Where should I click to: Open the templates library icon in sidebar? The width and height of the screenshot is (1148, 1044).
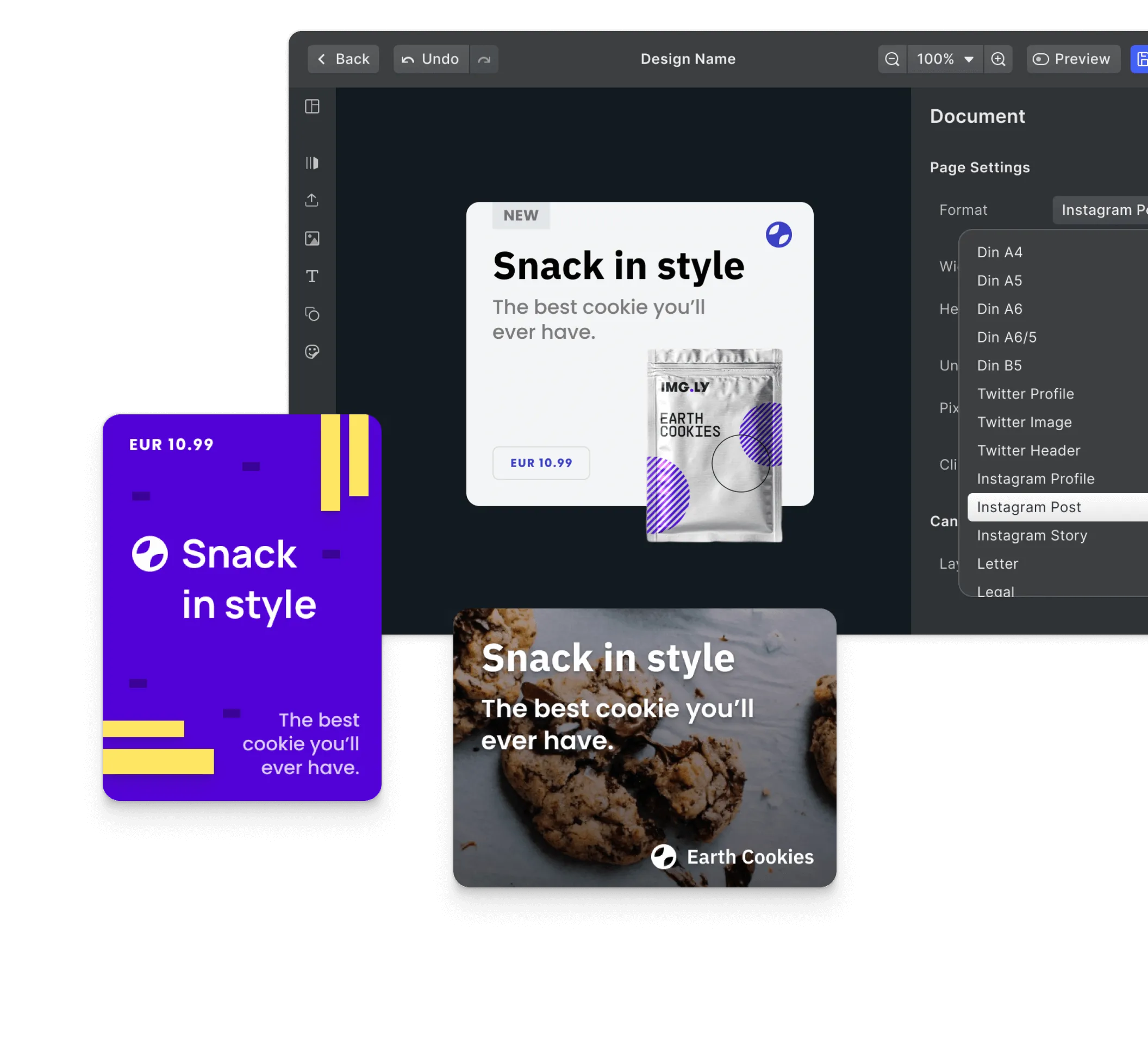tap(312, 163)
